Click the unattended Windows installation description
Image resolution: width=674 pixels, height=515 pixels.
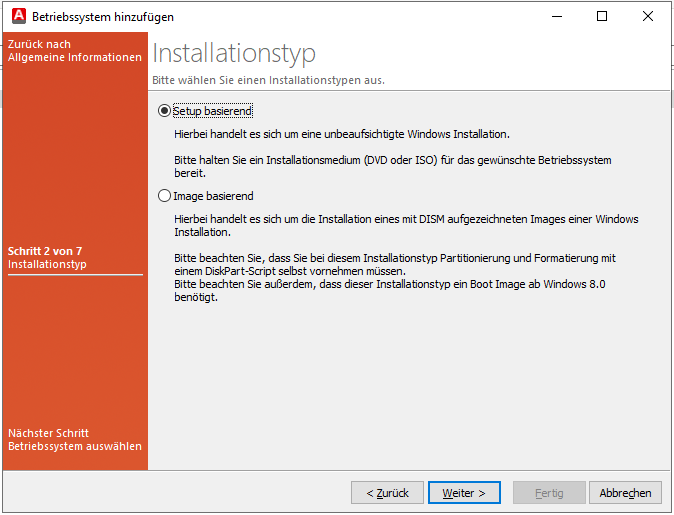[342, 133]
